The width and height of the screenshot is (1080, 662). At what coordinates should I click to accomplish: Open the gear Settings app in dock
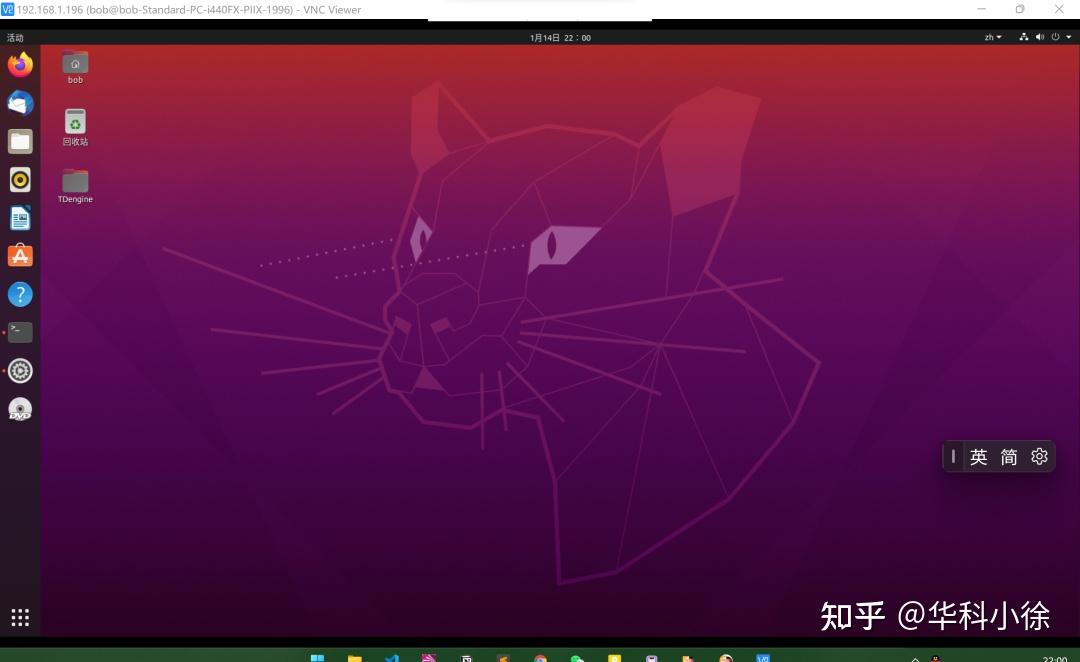coord(20,371)
